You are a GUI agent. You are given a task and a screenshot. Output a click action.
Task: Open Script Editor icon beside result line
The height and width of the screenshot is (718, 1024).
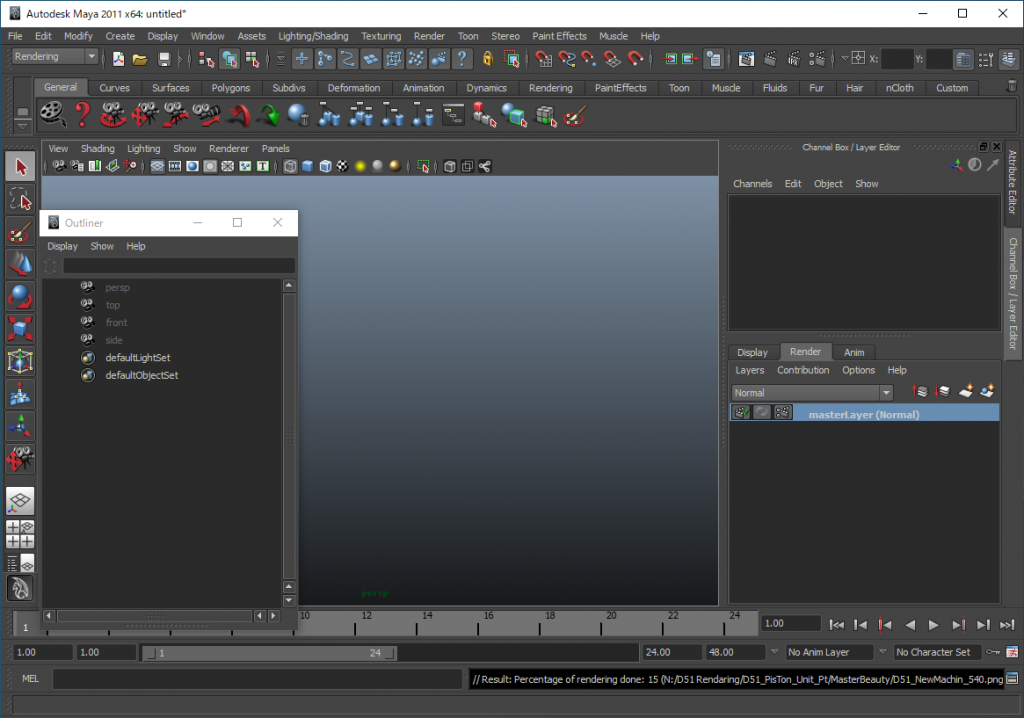click(1012, 679)
